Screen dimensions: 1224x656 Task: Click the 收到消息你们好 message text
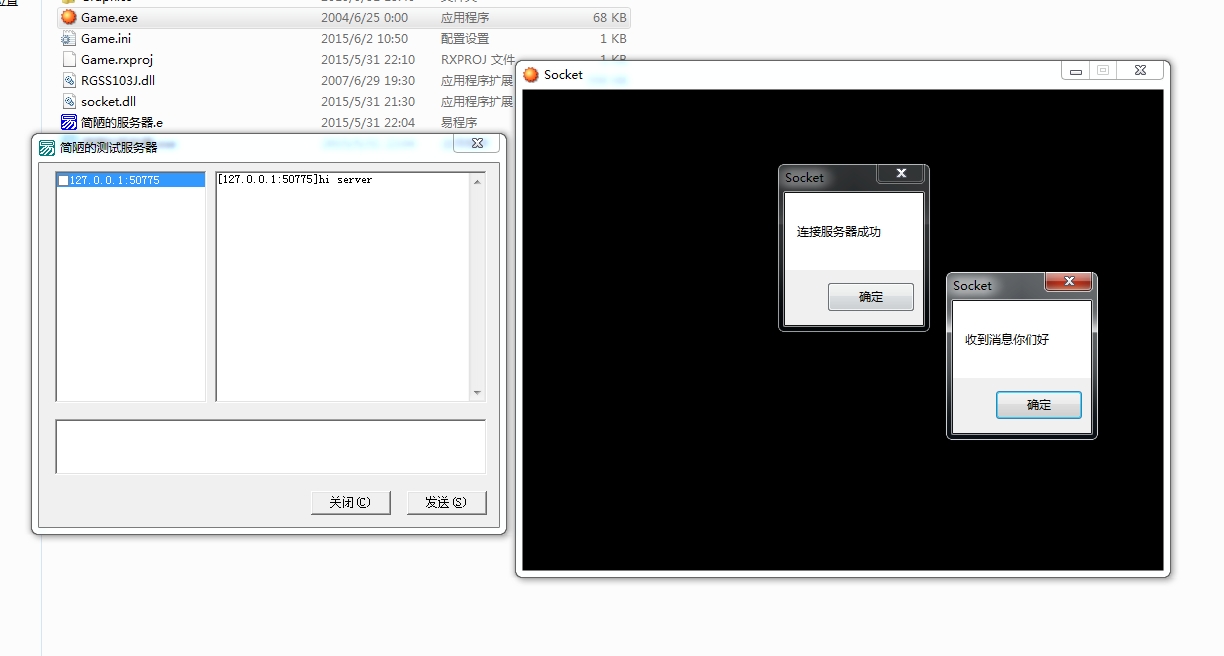1007,340
